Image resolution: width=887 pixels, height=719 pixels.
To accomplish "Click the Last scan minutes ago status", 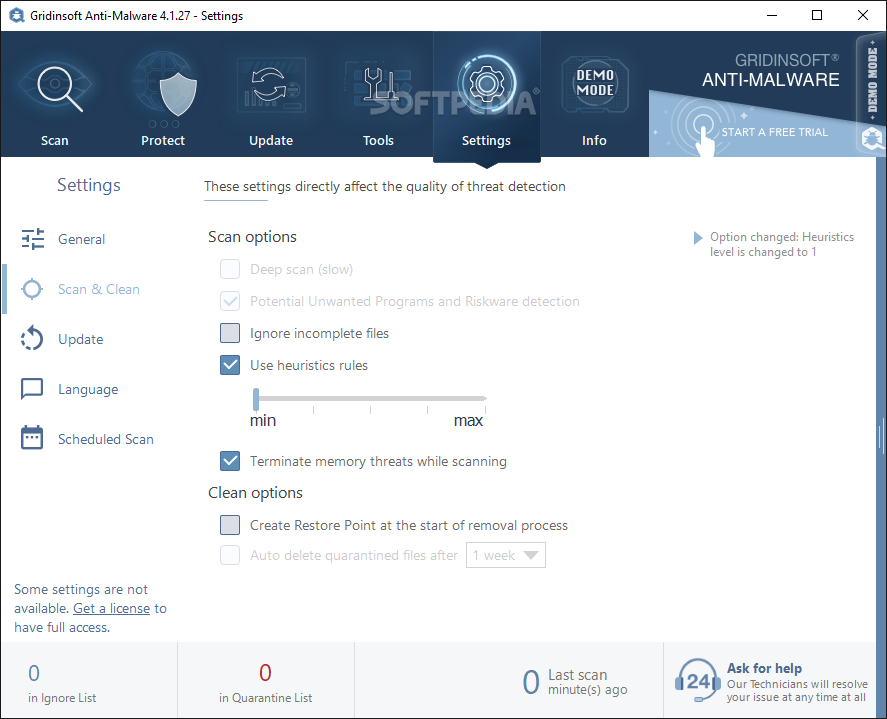I will pyautogui.click(x=575, y=682).
